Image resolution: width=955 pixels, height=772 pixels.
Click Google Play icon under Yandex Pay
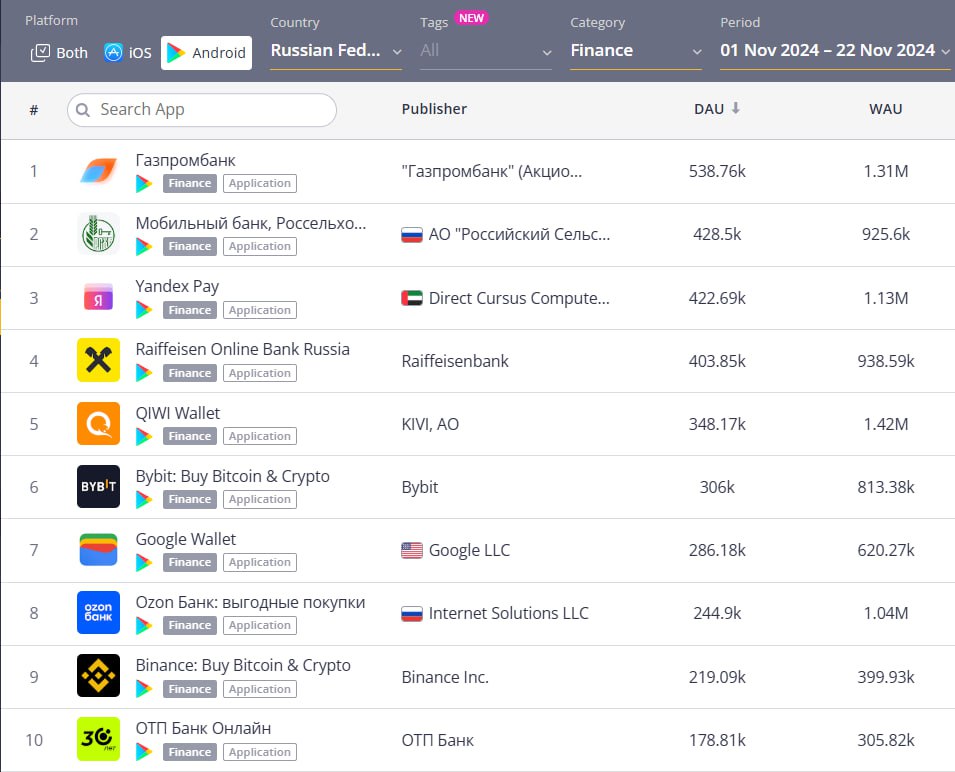[144, 310]
